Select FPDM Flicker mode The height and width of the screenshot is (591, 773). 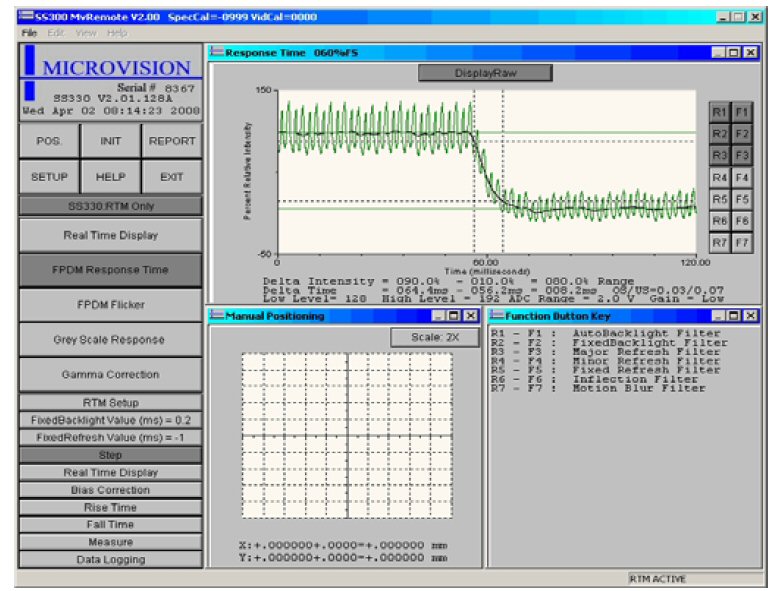tap(111, 305)
